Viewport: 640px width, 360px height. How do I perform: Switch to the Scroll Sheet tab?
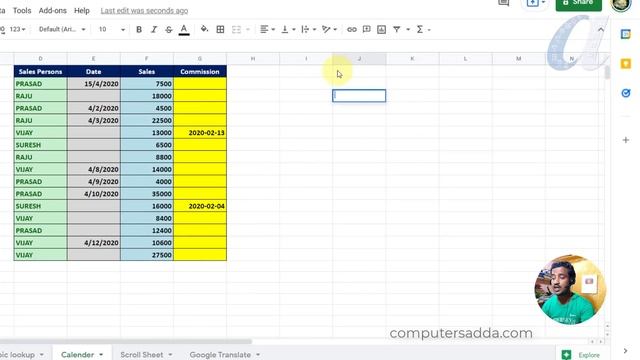(142, 354)
